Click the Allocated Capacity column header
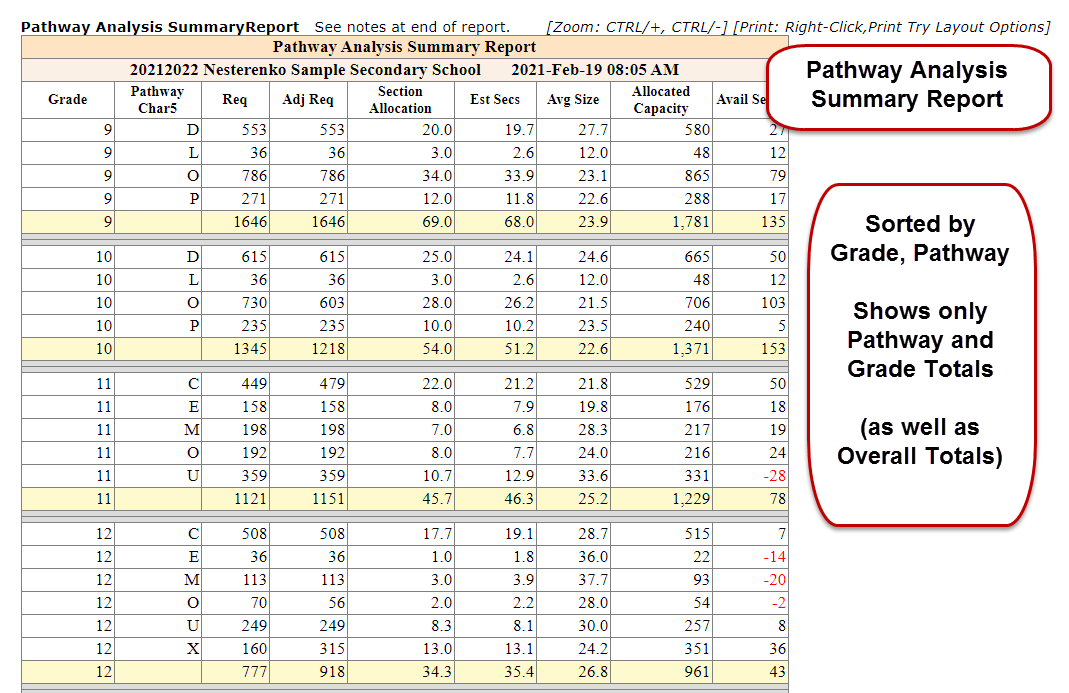 [x=660, y=100]
